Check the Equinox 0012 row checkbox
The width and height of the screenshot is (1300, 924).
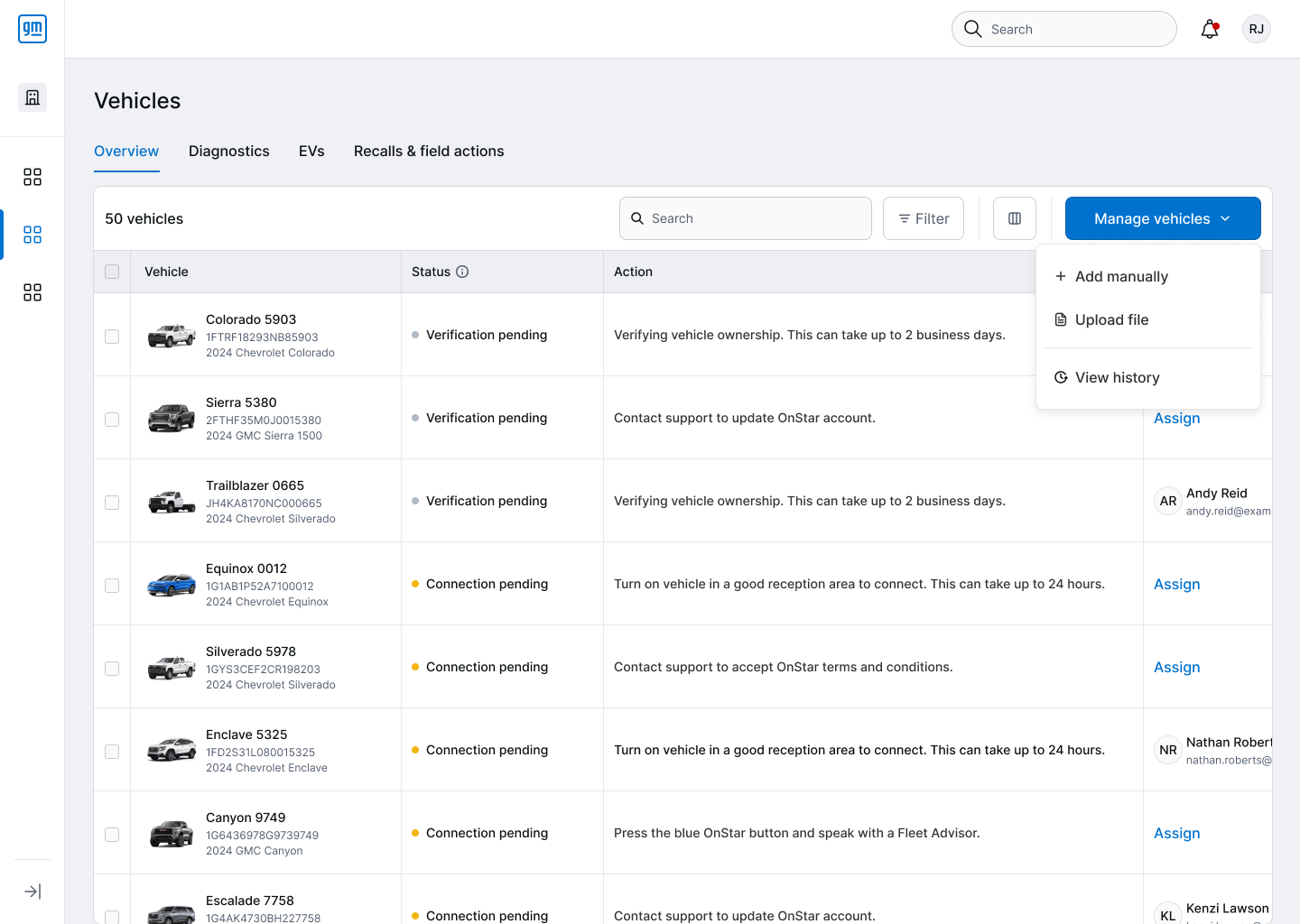(x=112, y=586)
